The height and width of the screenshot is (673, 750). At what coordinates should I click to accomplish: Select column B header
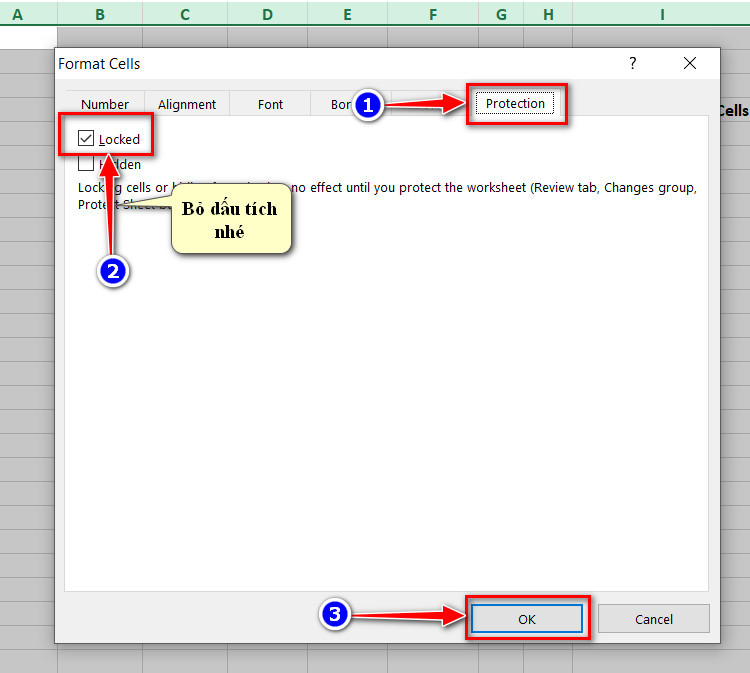pos(100,14)
